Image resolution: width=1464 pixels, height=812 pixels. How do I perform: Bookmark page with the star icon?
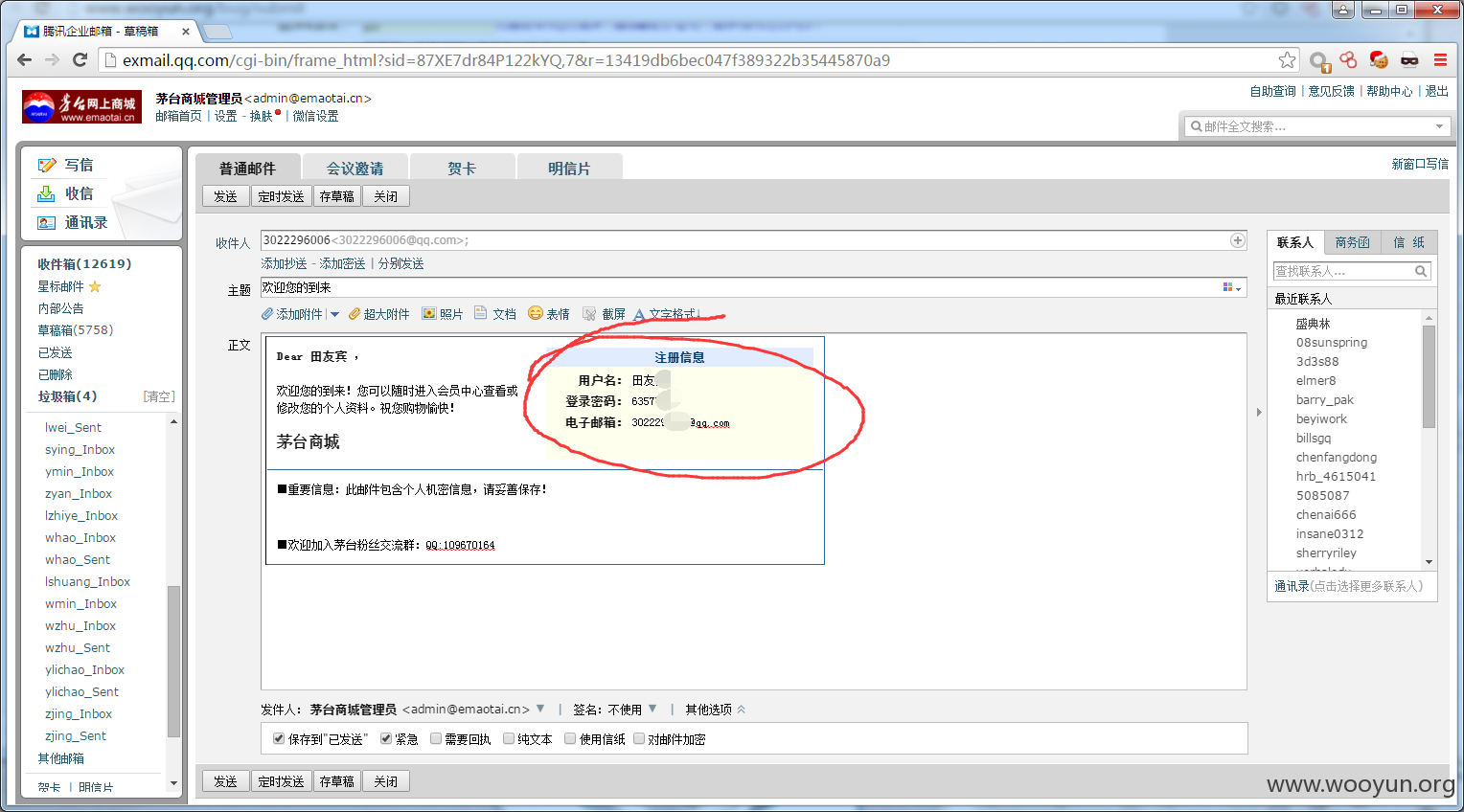tap(1287, 60)
